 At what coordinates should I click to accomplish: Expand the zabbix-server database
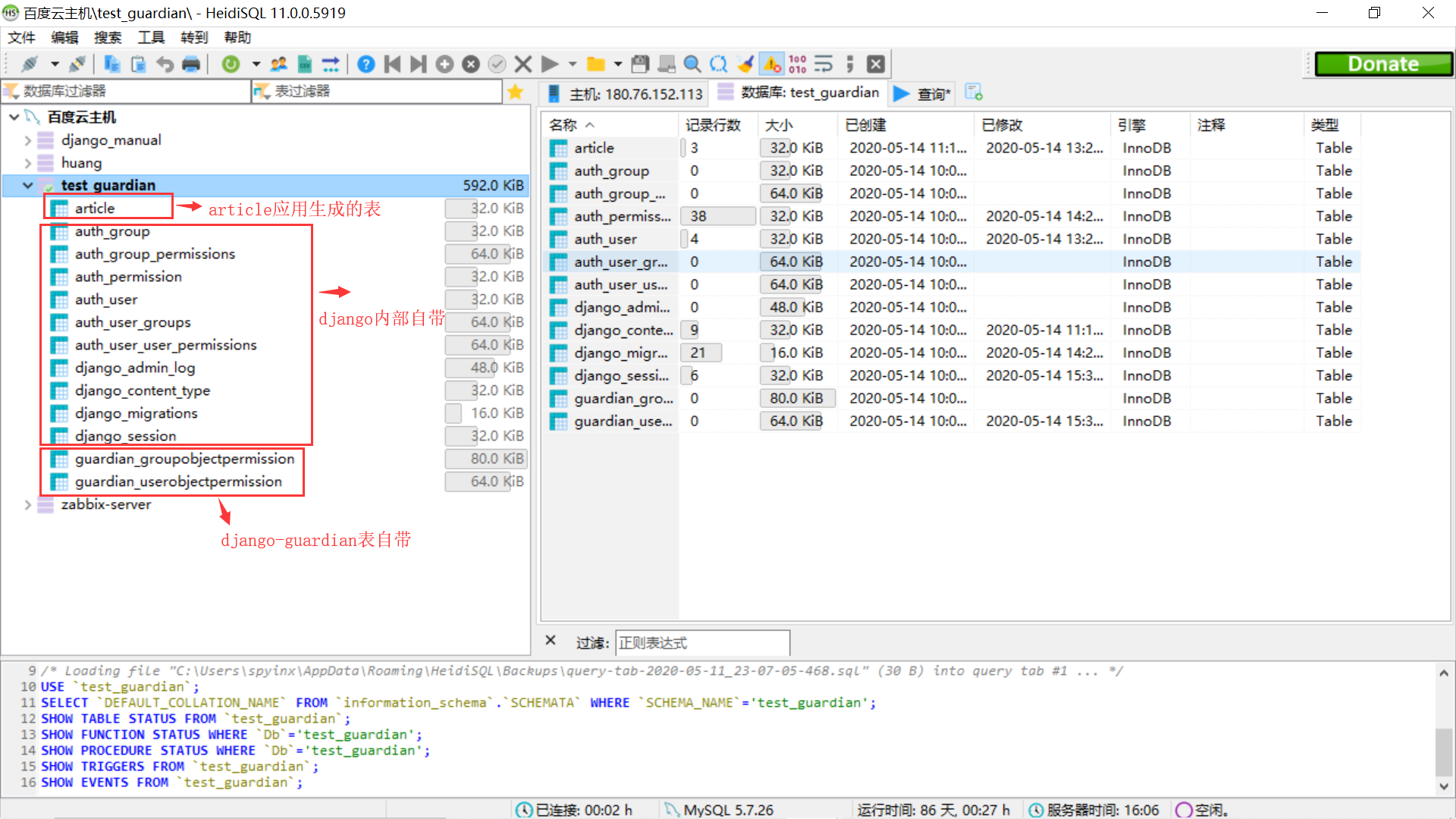pyautogui.click(x=28, y=504)
